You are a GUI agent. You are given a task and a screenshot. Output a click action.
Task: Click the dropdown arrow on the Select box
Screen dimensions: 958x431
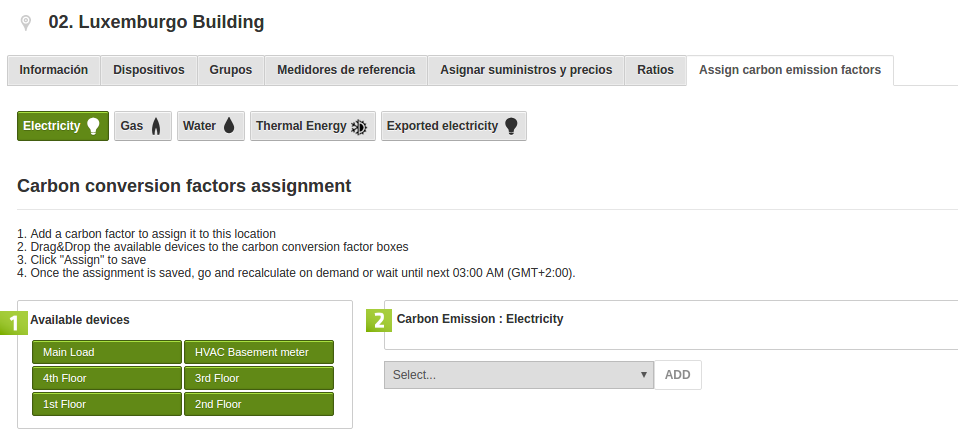click(x=643, y=375)
